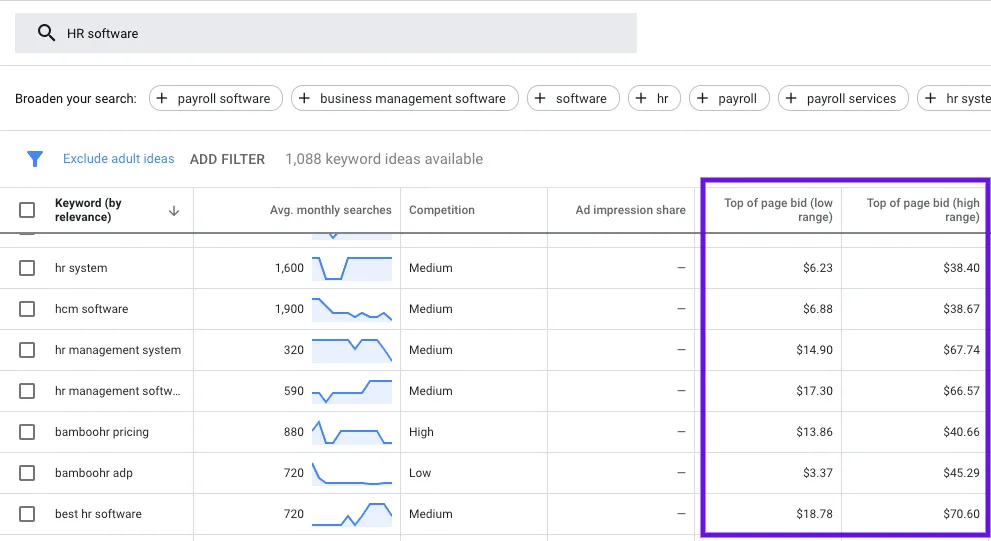
Task: Click Avg. monthly searches column header
Action: tap(331, 210)
